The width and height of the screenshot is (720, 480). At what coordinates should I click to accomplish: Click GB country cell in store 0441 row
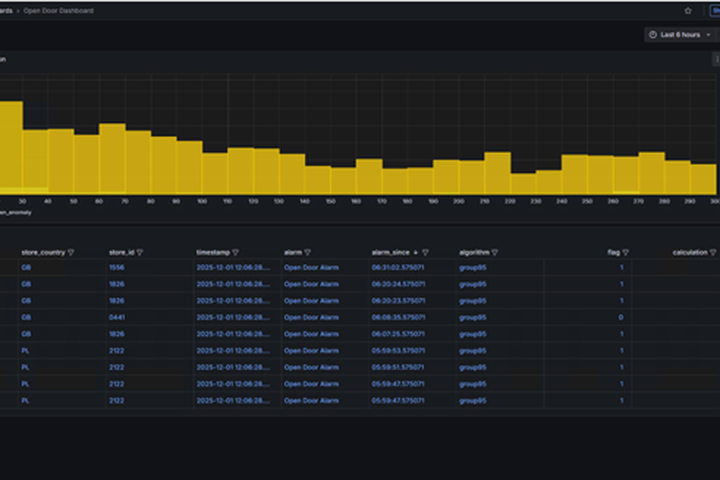coord(26,317)
